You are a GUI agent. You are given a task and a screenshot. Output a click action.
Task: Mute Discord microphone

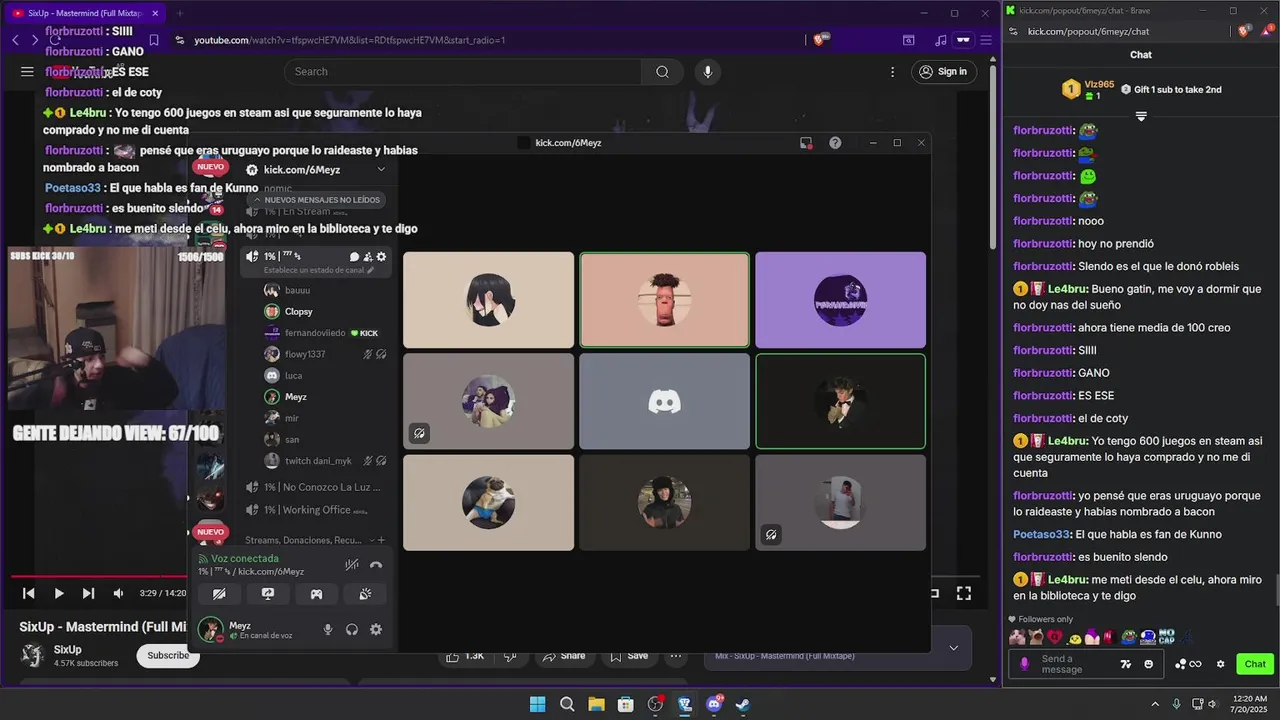click(x=328, y=630)
